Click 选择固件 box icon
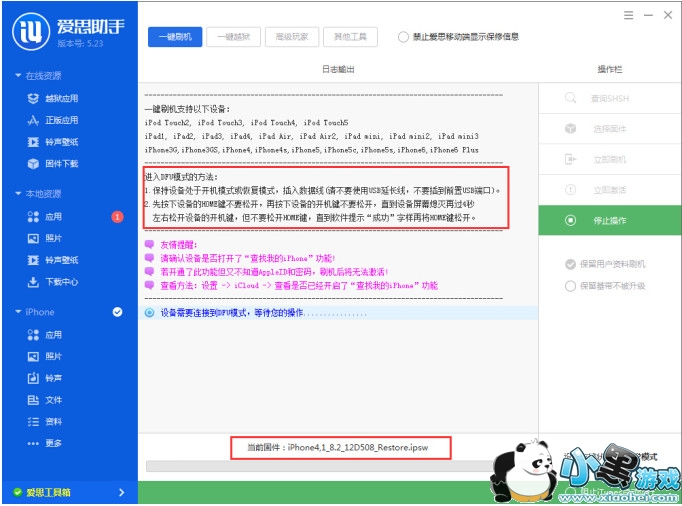The width and height of the screenshot is (682, 506). (x=570, y=129)
